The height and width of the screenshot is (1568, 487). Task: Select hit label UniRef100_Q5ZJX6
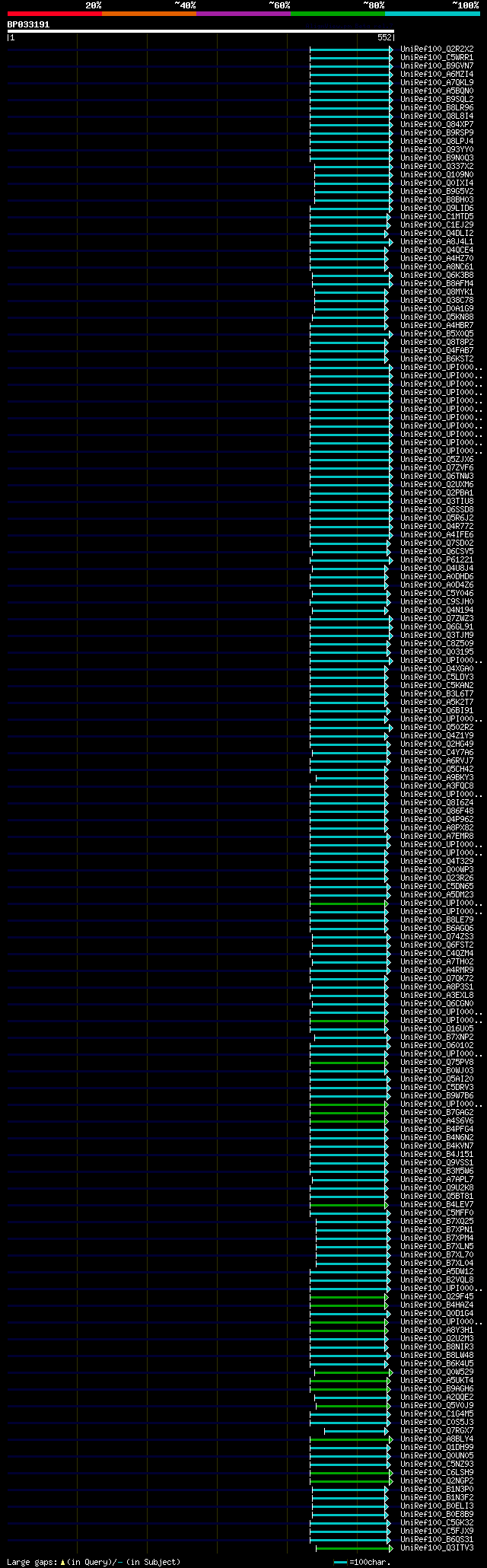click(x=437, y=459)
